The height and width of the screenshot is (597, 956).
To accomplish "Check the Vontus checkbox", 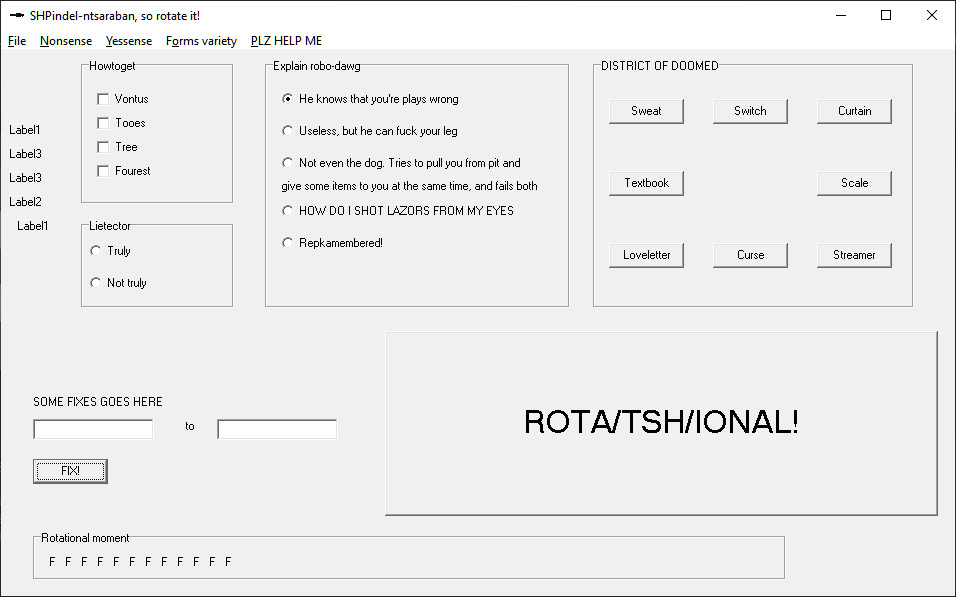I will coord(102,99).
